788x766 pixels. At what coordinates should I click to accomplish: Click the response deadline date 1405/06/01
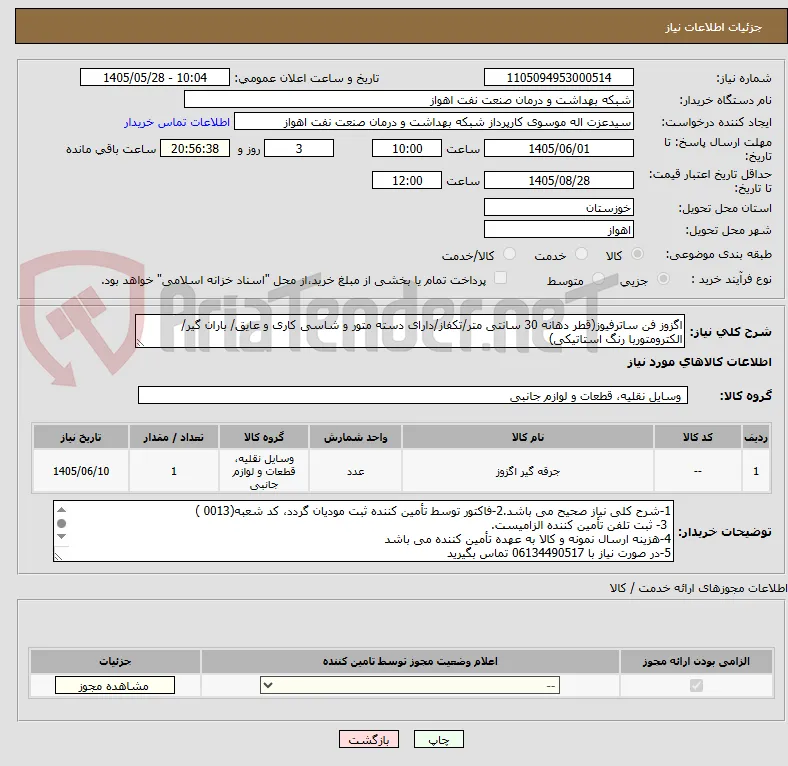(x=559, y=149)
